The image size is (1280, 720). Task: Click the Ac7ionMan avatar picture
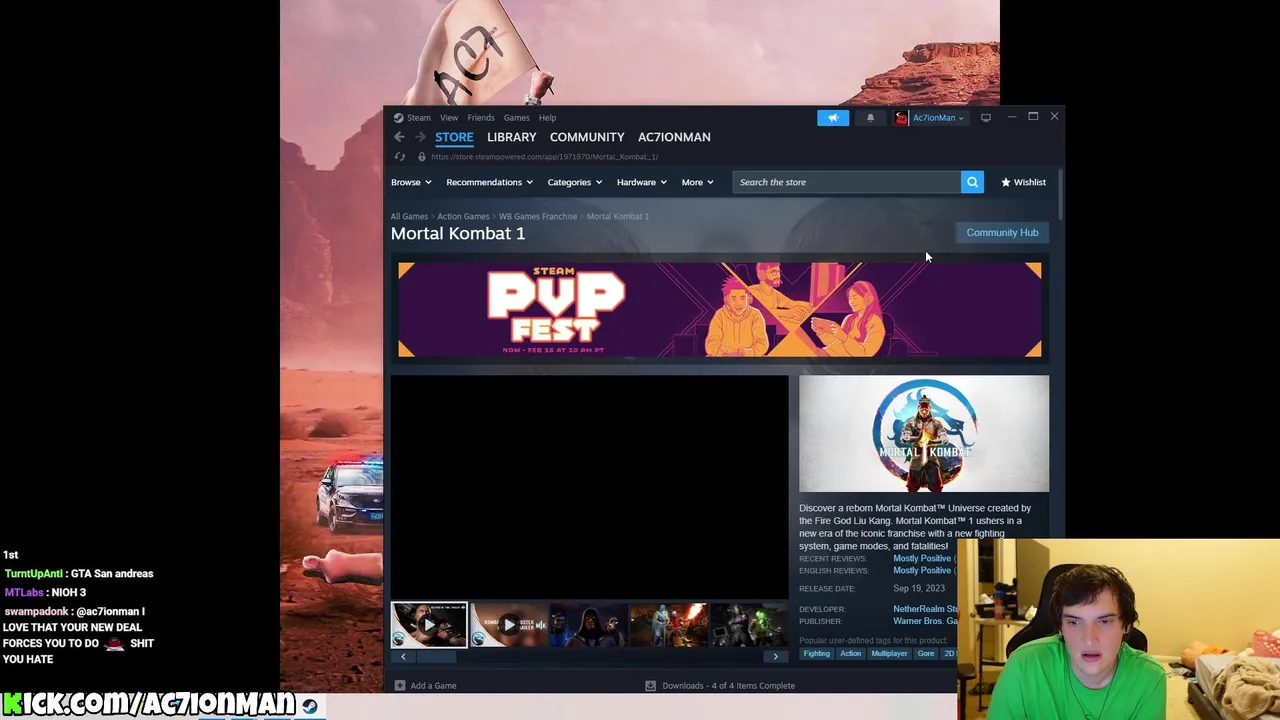tap(901, 118)
